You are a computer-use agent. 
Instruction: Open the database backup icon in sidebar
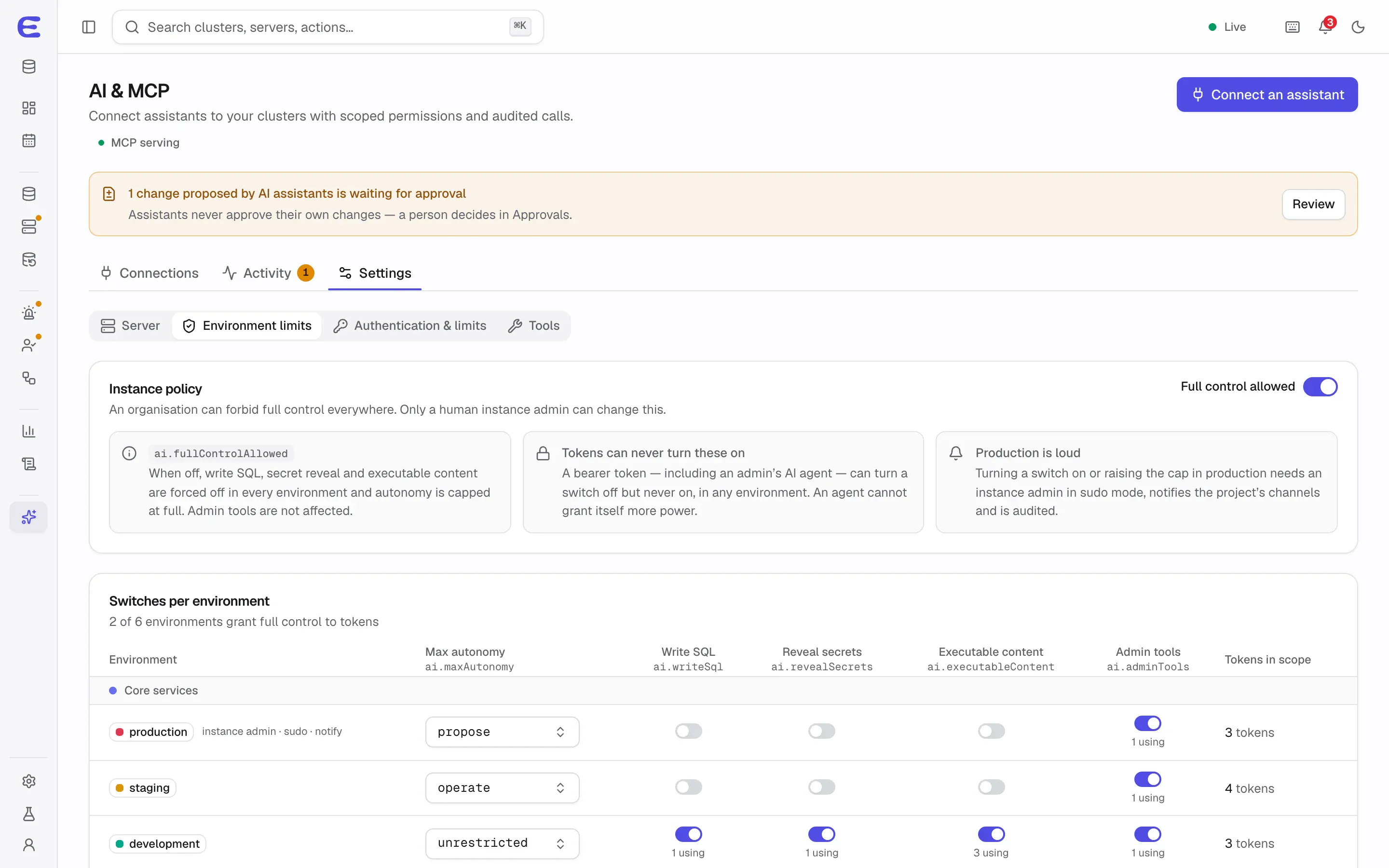pyautogui.click(x=29, y=259)
